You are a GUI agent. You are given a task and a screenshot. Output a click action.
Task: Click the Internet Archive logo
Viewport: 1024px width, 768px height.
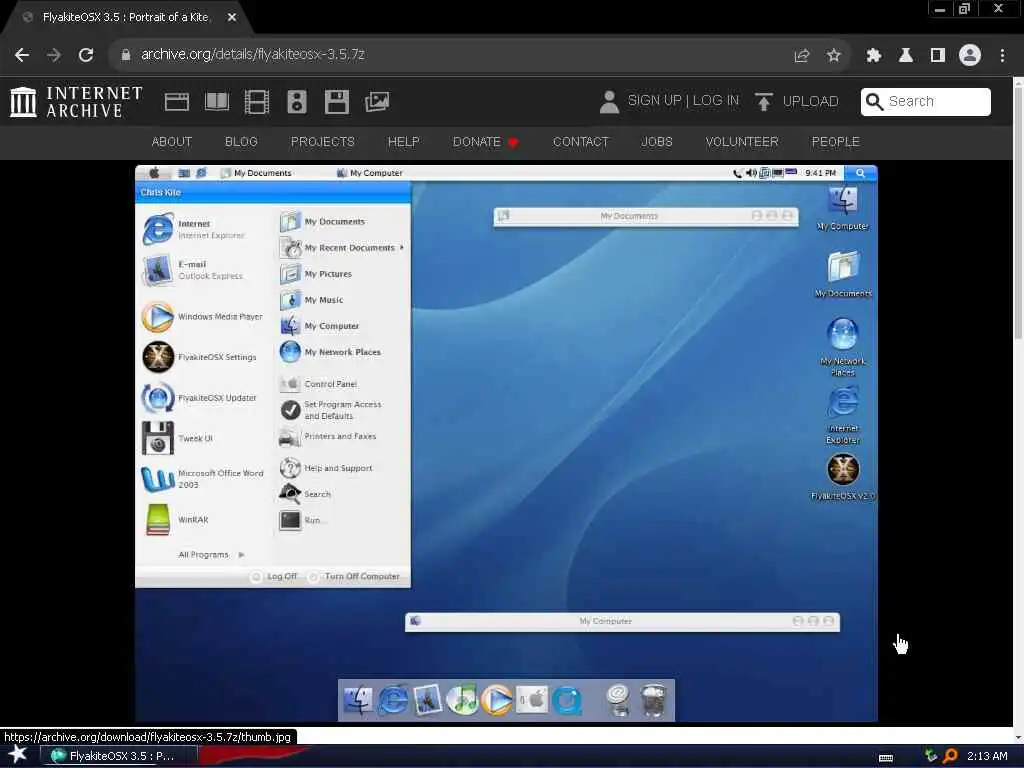[76, 102]
